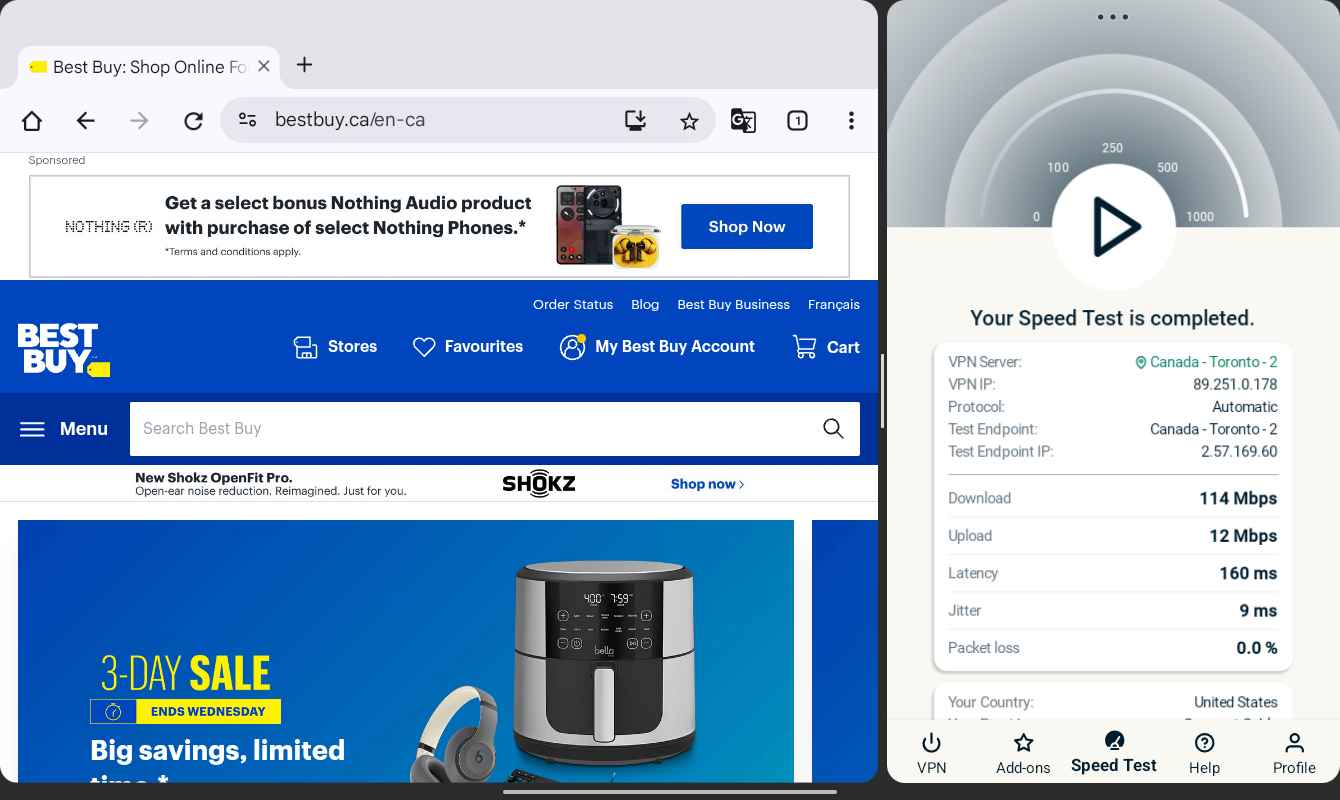Viewport: 1340px width, 800px height.
Task: Click three-dot handle atop VPN window
Action: tap(1113, 17)
